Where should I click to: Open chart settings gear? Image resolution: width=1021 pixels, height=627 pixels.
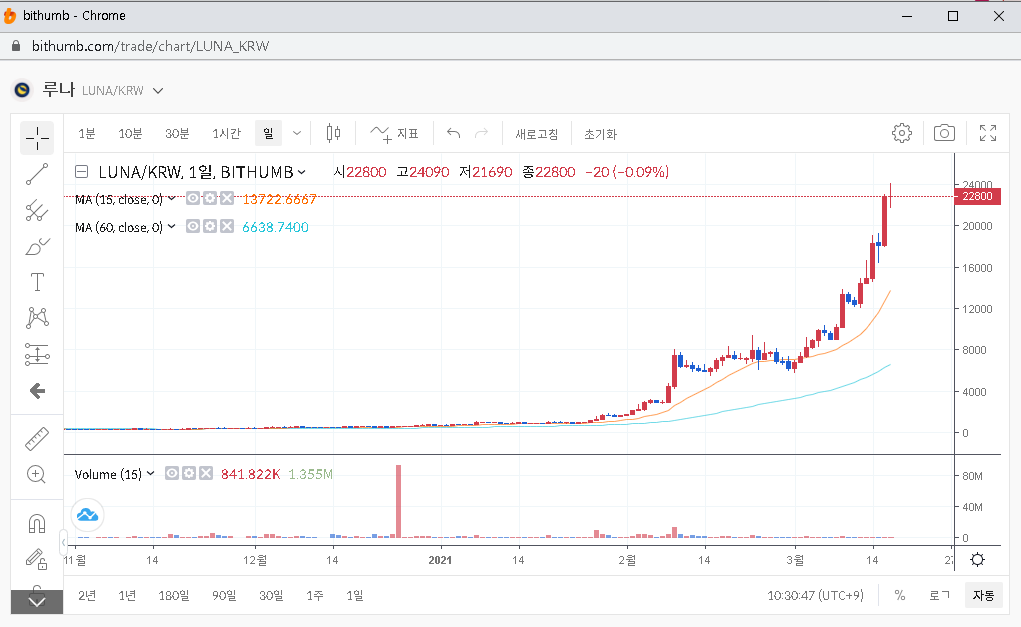coord(901,133)
